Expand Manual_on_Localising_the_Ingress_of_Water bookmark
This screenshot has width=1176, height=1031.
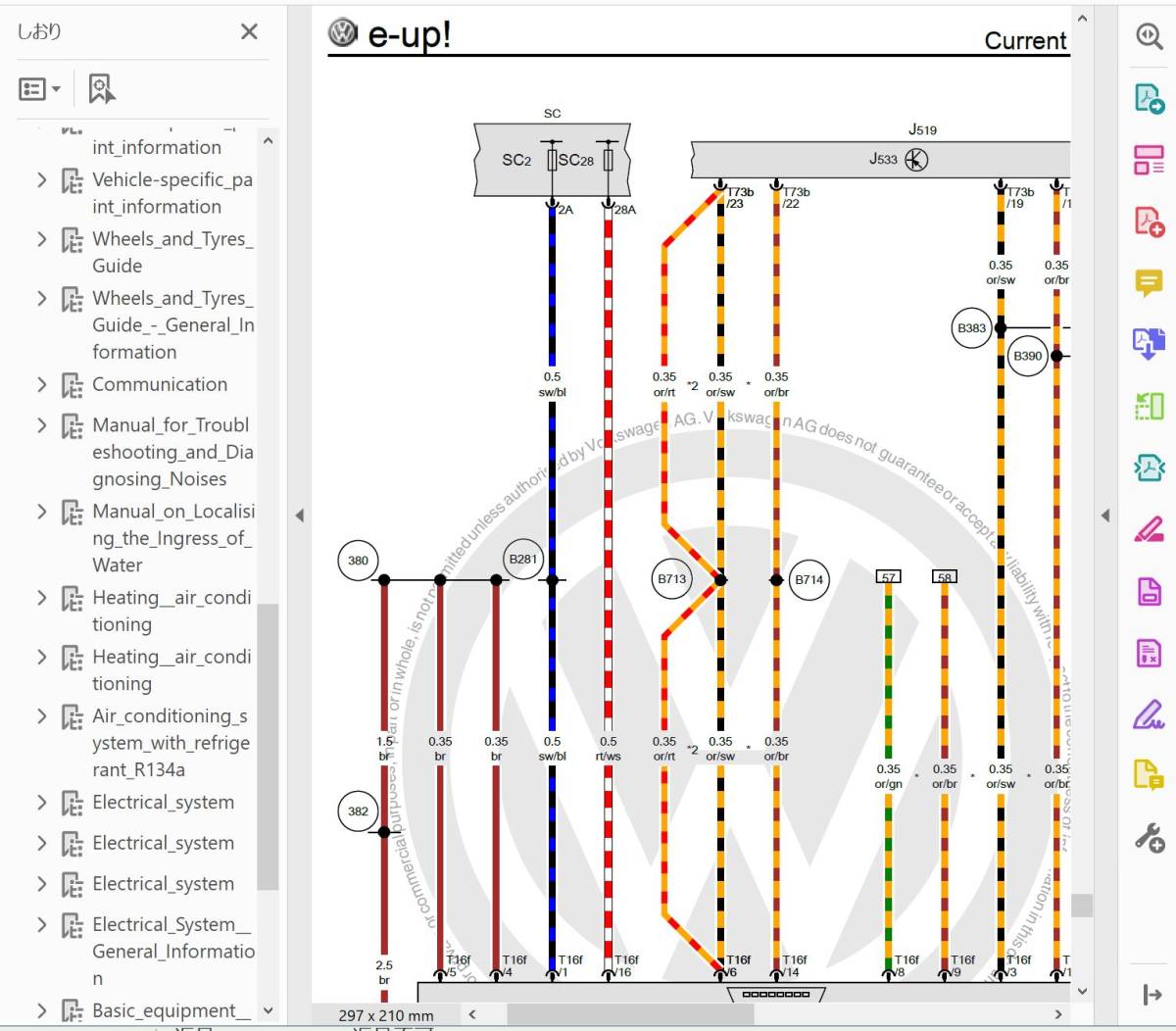41,512
